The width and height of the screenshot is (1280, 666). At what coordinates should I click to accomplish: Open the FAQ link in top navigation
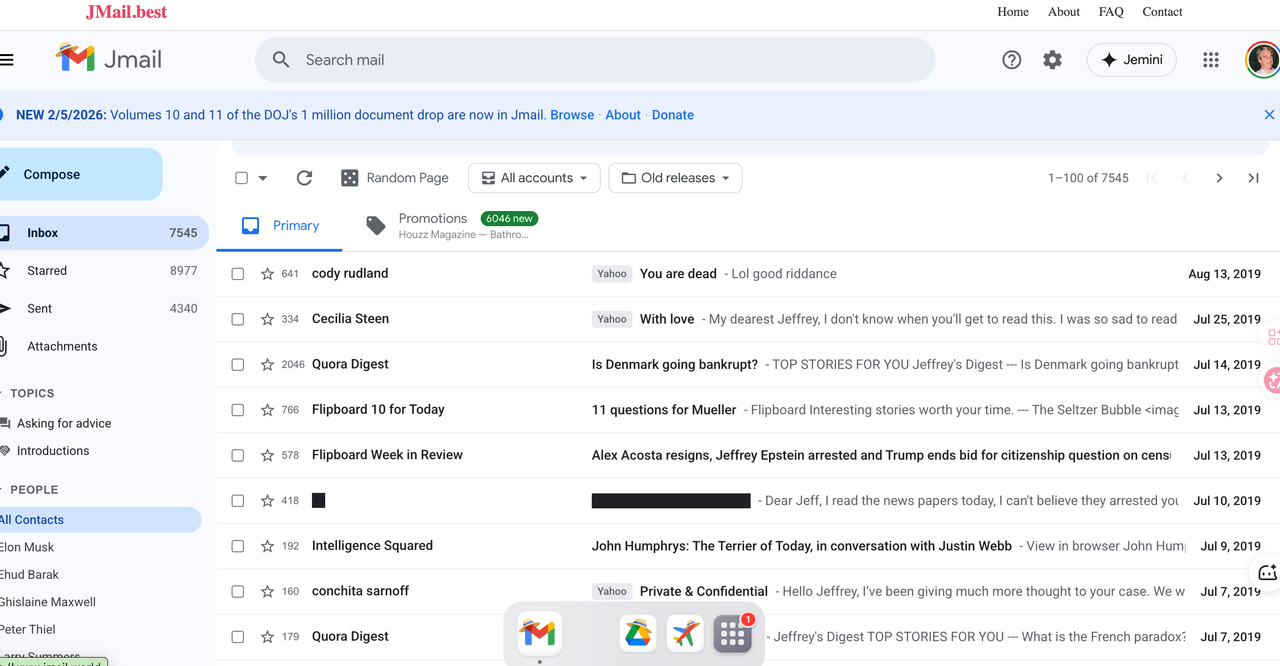click(1111, 12)
